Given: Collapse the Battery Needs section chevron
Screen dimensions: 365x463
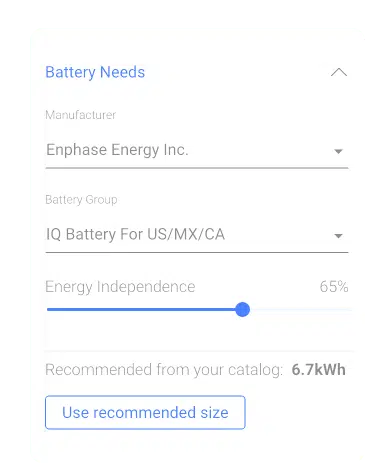Looking at the screenshot, I should click(x=339, y=72).
